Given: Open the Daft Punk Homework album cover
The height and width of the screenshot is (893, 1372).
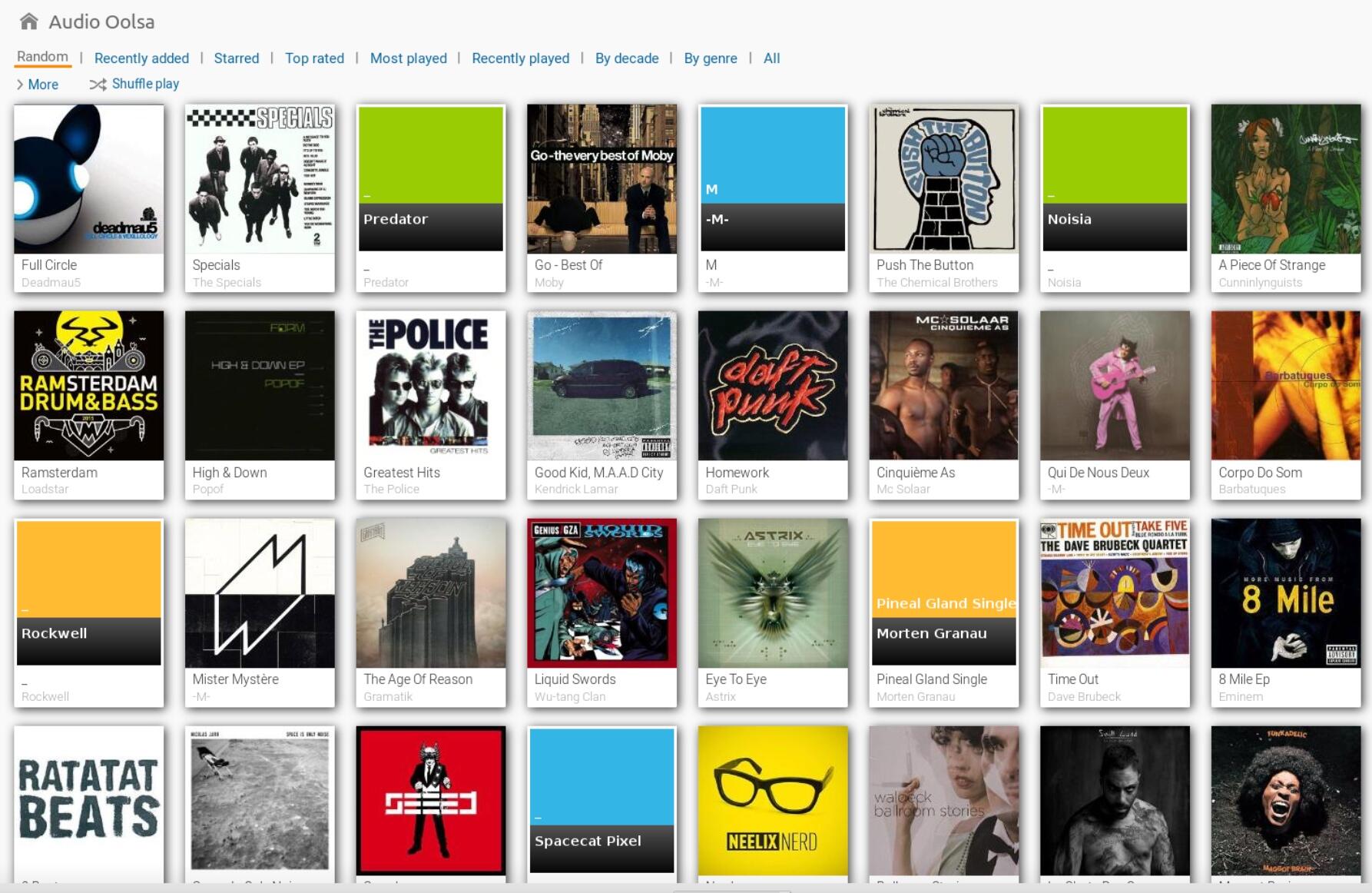Looking at the screenshot, I should (773, 386).
